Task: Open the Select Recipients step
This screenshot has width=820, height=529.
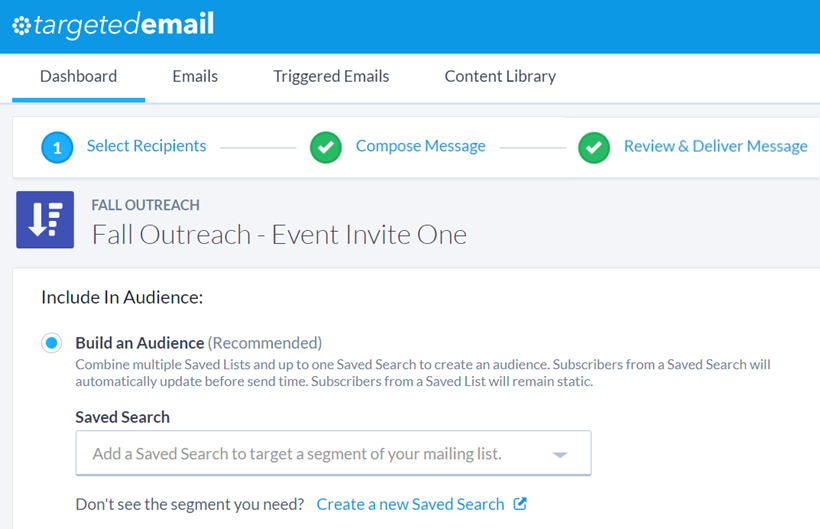Action: (x=146, y=146)
